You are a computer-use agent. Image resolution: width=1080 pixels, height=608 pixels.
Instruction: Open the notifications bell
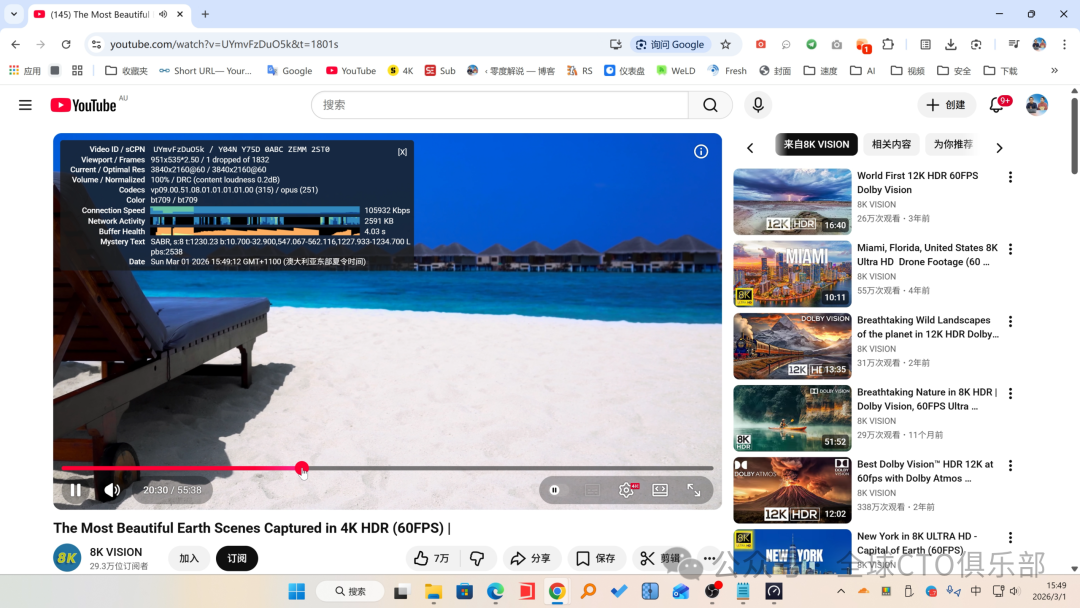pos(997,105)
